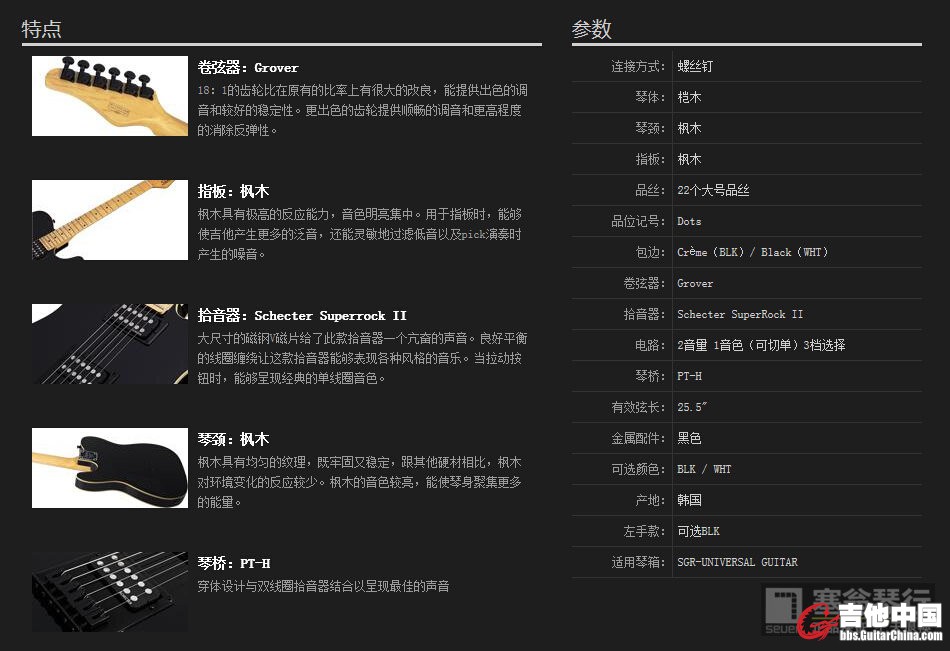Click the '金属配件:' spec label
This screenshot has height=651, width=950.
(638, 438)
